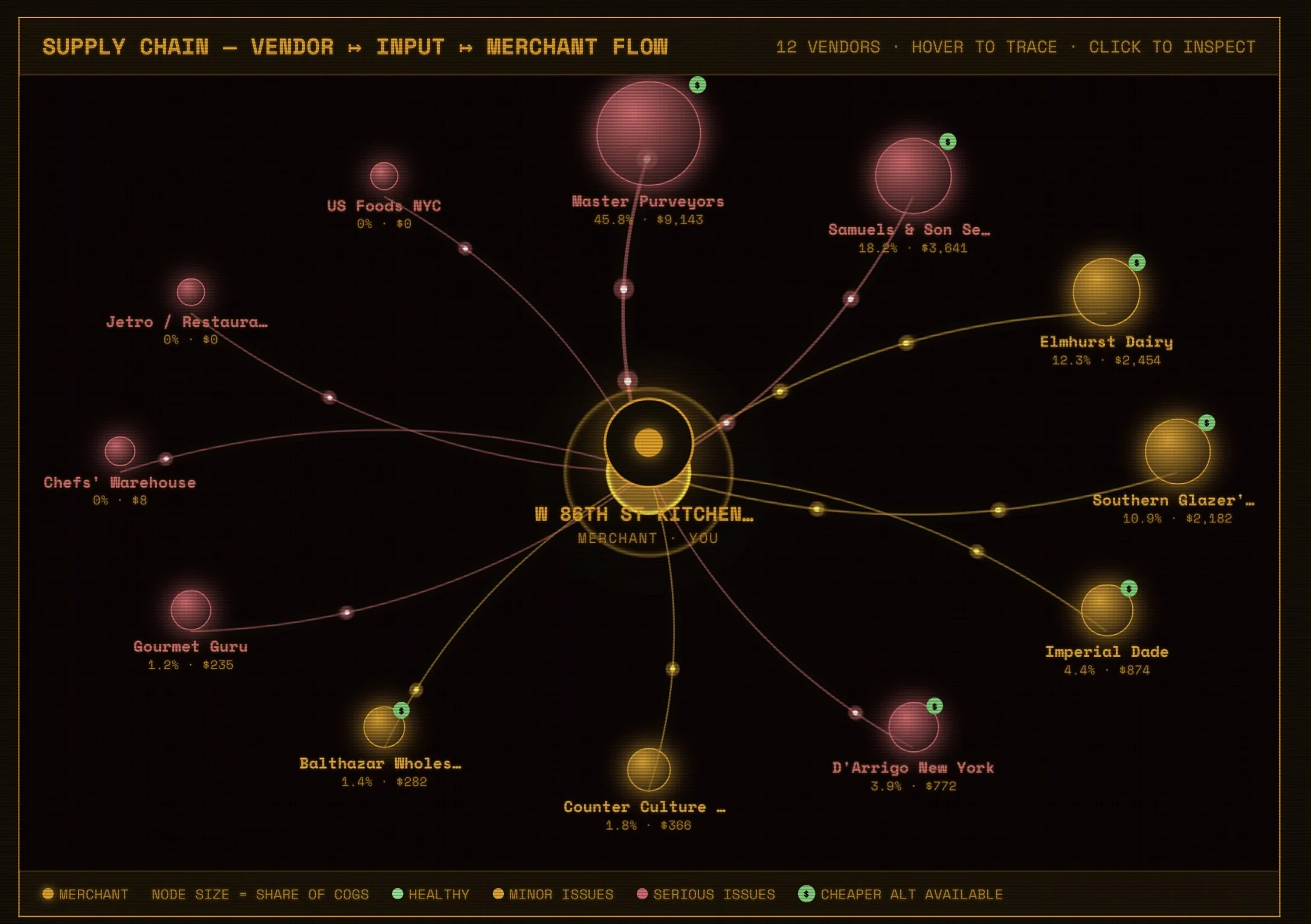Click cheaper-alt badge on Balthazar Wholesale
Screen dimensions: 1311x924
pos(401,710)
